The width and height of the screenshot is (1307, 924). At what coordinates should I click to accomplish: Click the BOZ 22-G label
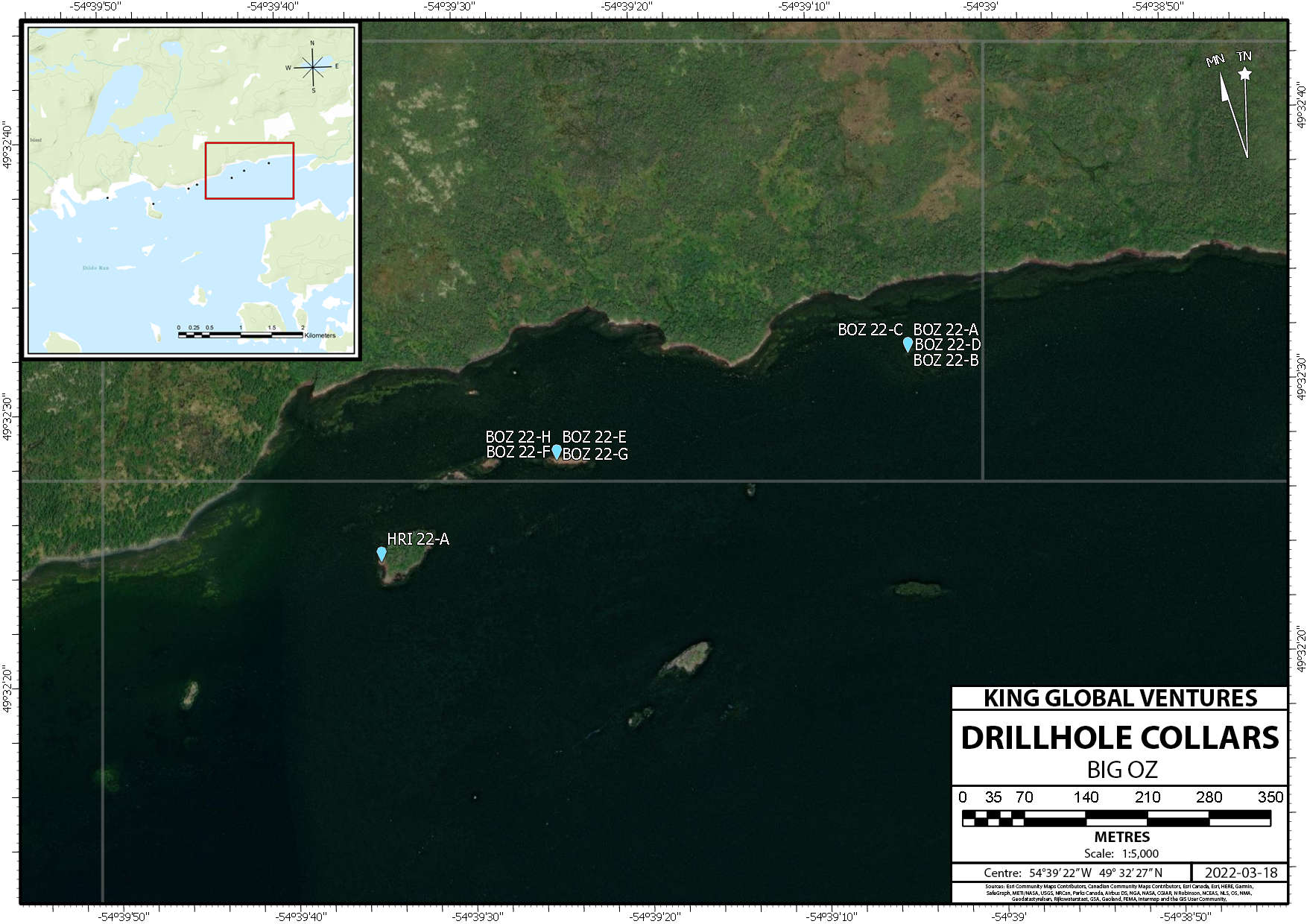(x=595, y=454)
